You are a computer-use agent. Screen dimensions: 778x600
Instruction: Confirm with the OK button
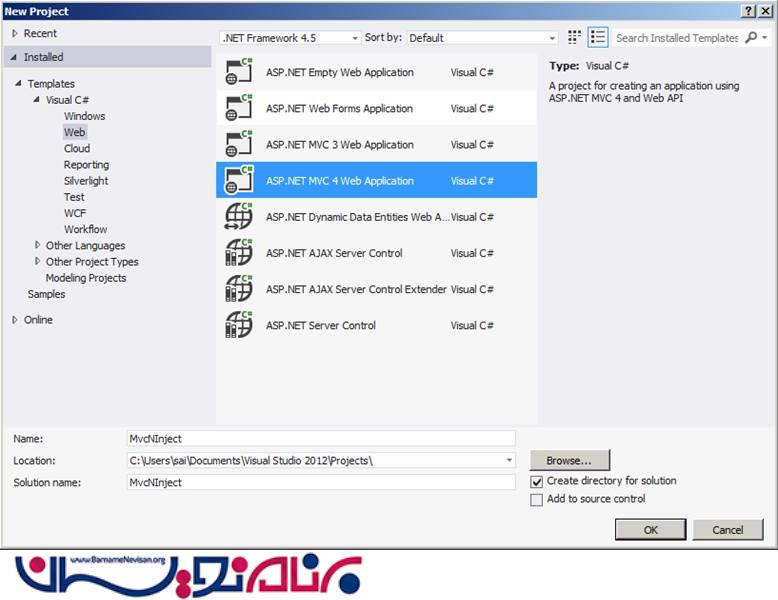tap(650, 530)
